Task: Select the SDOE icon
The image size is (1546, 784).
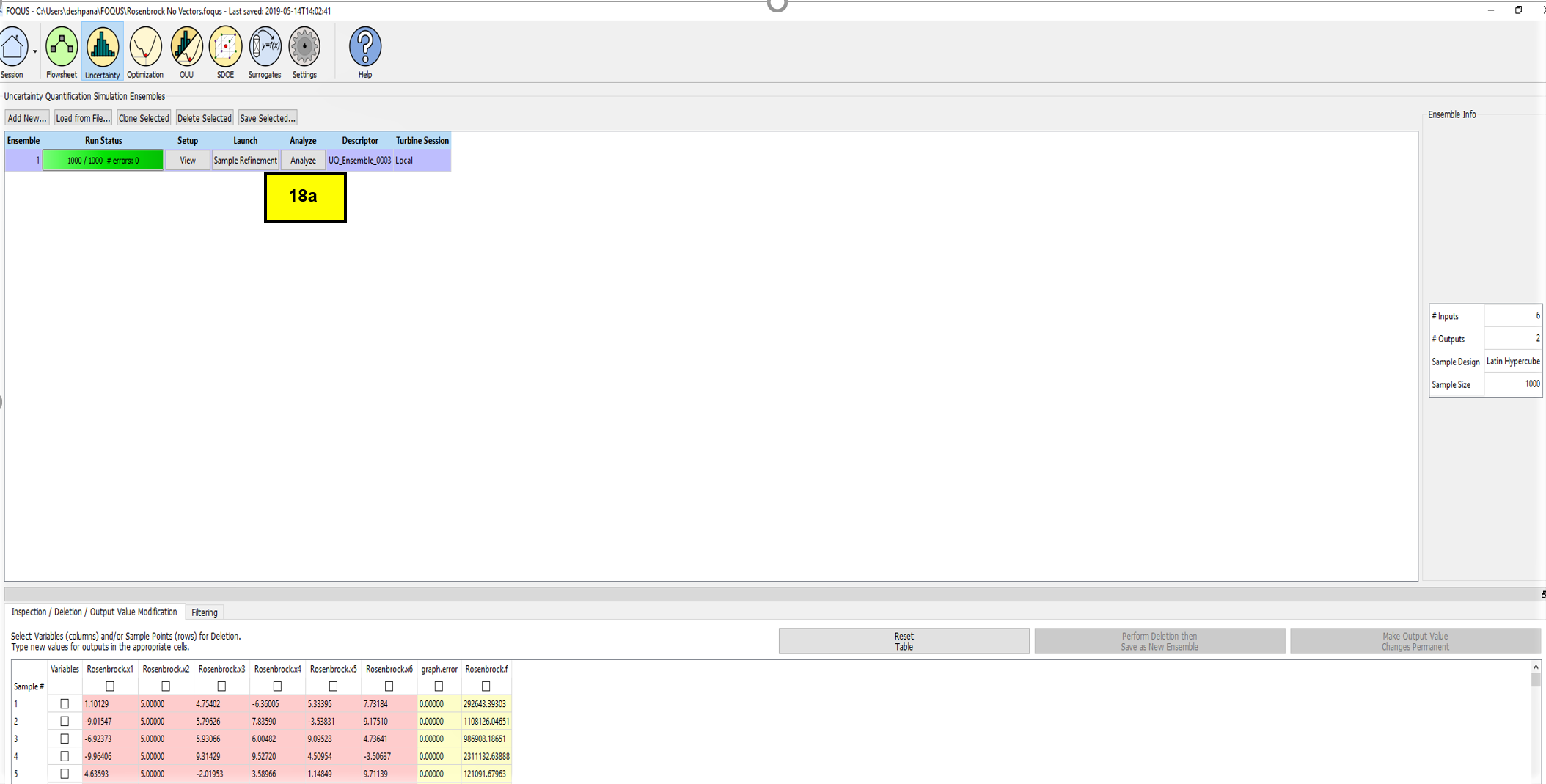Action: [225, 49]
